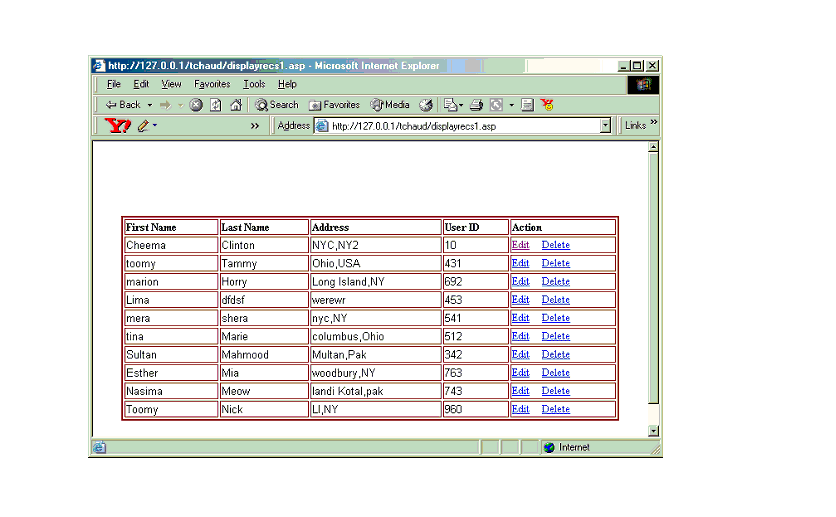The width and height of the screenshot is (836, 517).
Task: Delete the Cheema Clinton record
Action: (556, 245)
